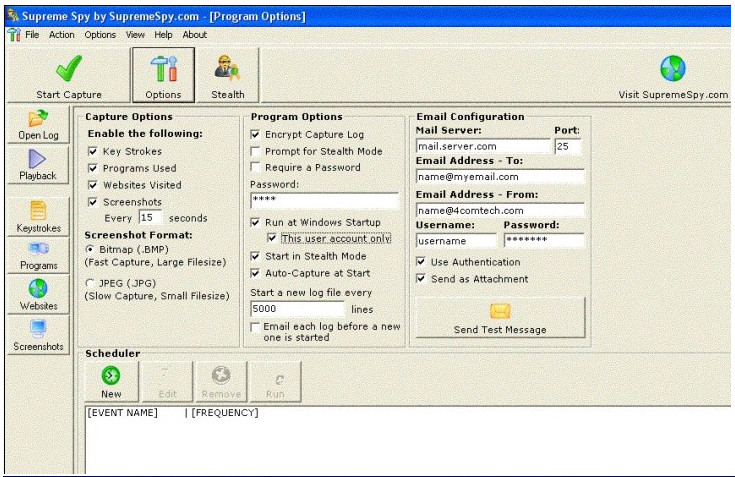Click the Run scheduler button
735x477 pixels.
(275, 382)
